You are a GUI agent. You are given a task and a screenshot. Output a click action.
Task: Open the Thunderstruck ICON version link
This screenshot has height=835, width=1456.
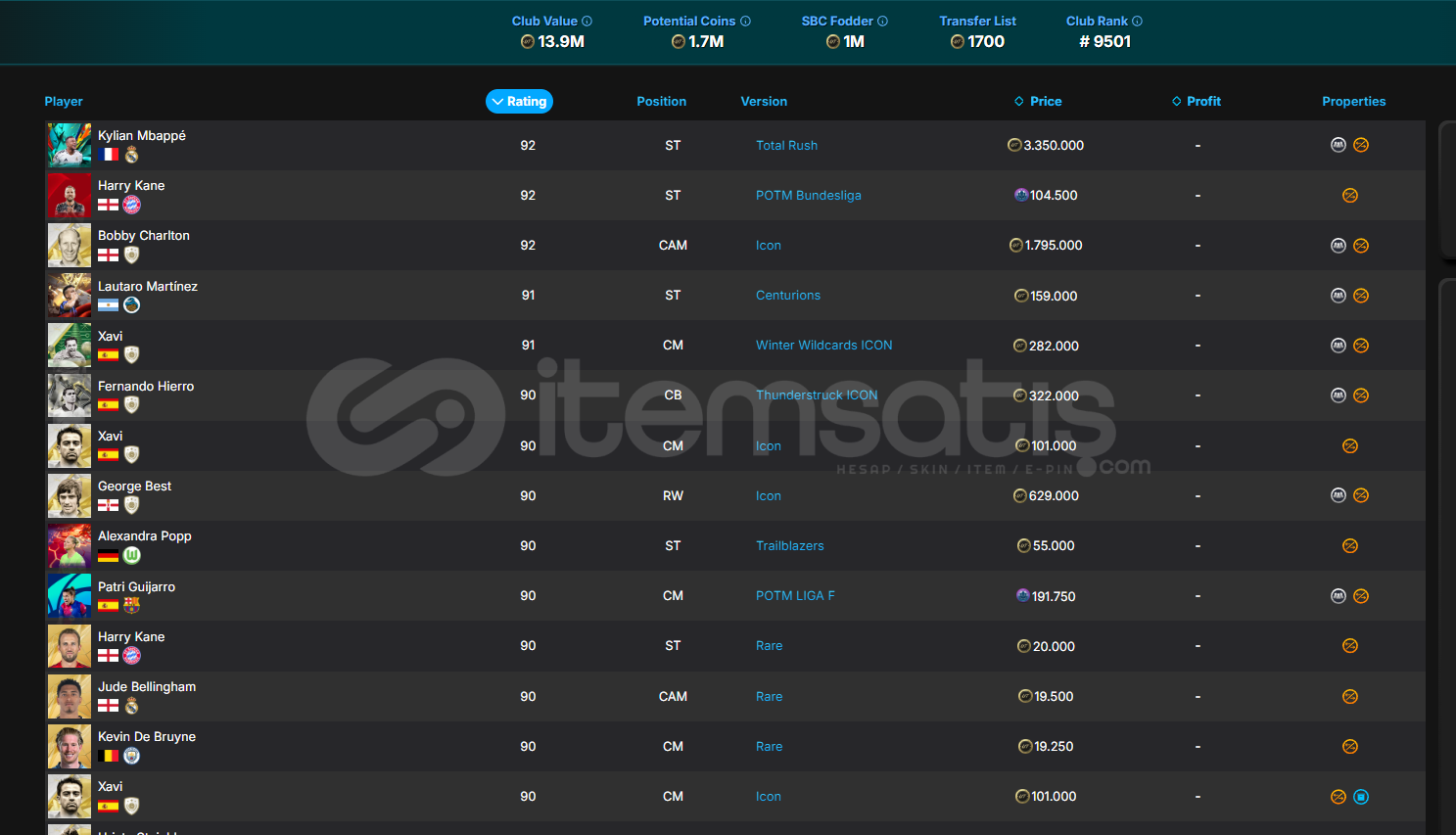[817, 394]
